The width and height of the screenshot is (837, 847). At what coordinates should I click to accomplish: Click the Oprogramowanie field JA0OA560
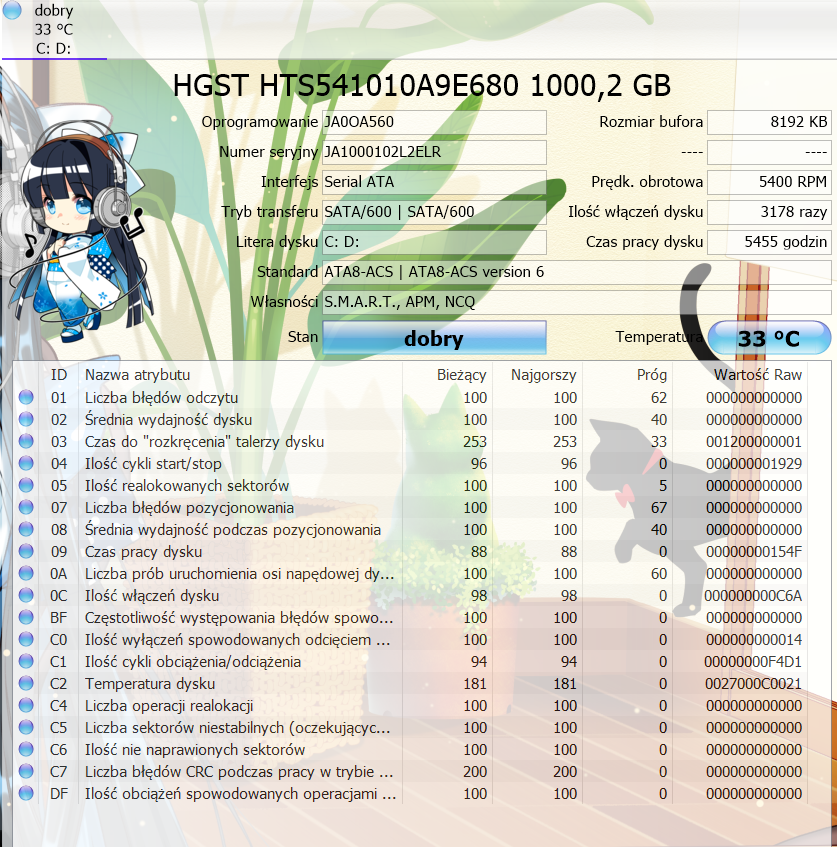point(434,122)
